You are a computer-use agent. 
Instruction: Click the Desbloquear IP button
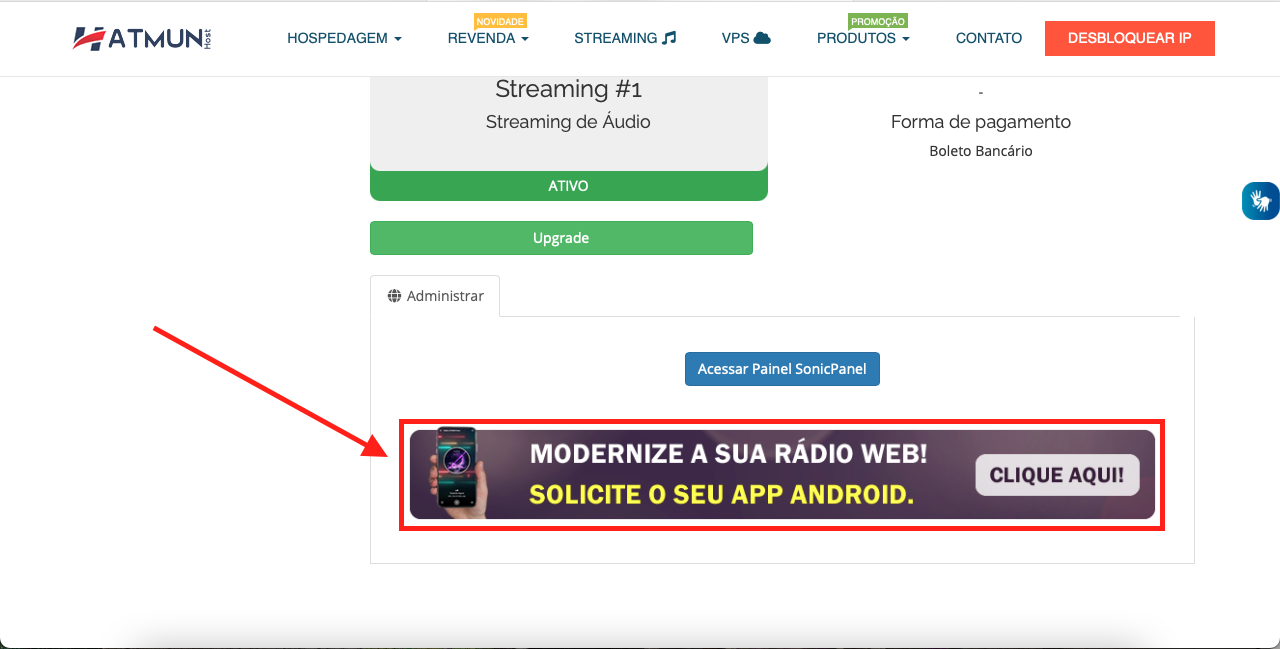pyautogui.click(x=1130, y=38)
